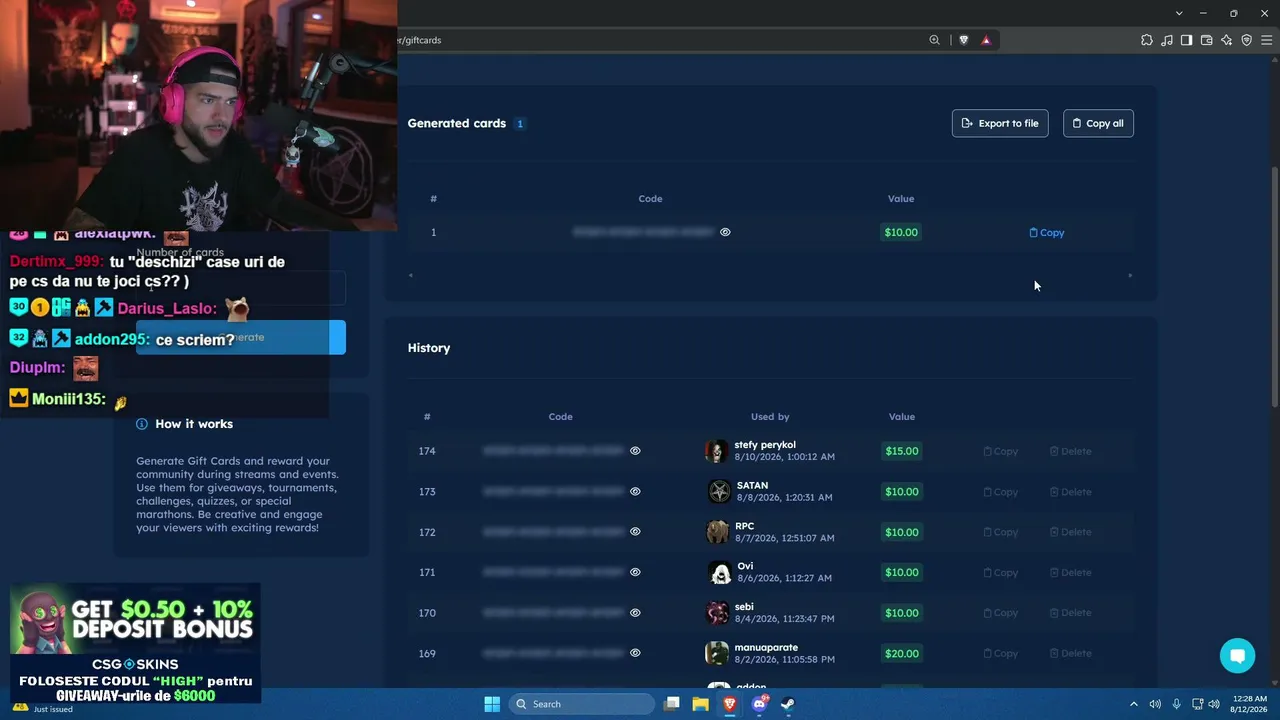Screen dimensions: 1280x720
Task: Open stefy perykol's avatar
Action: (x=717, y=451)
